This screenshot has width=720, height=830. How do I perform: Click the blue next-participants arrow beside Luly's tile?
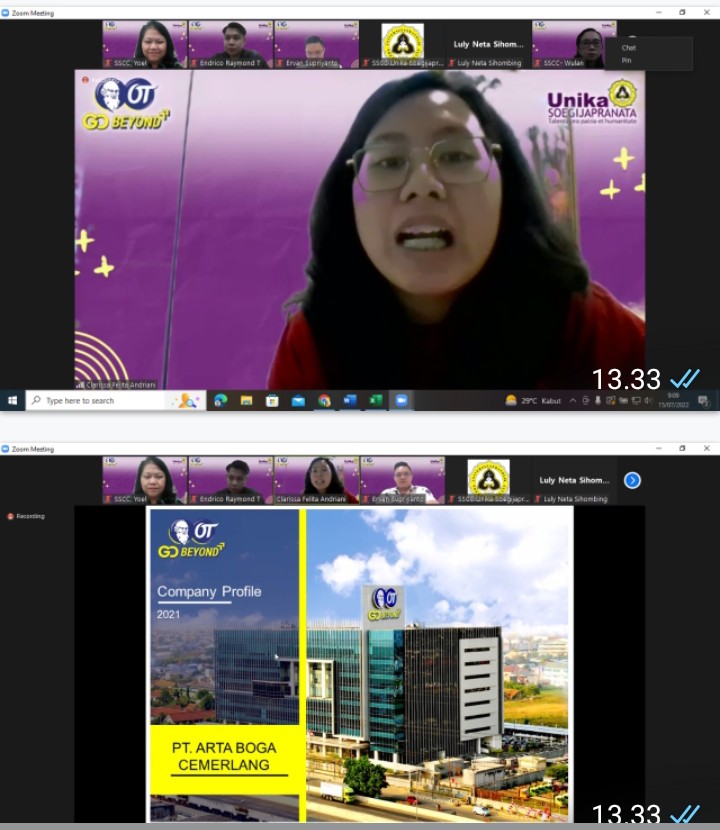click(x=632, y=480)
